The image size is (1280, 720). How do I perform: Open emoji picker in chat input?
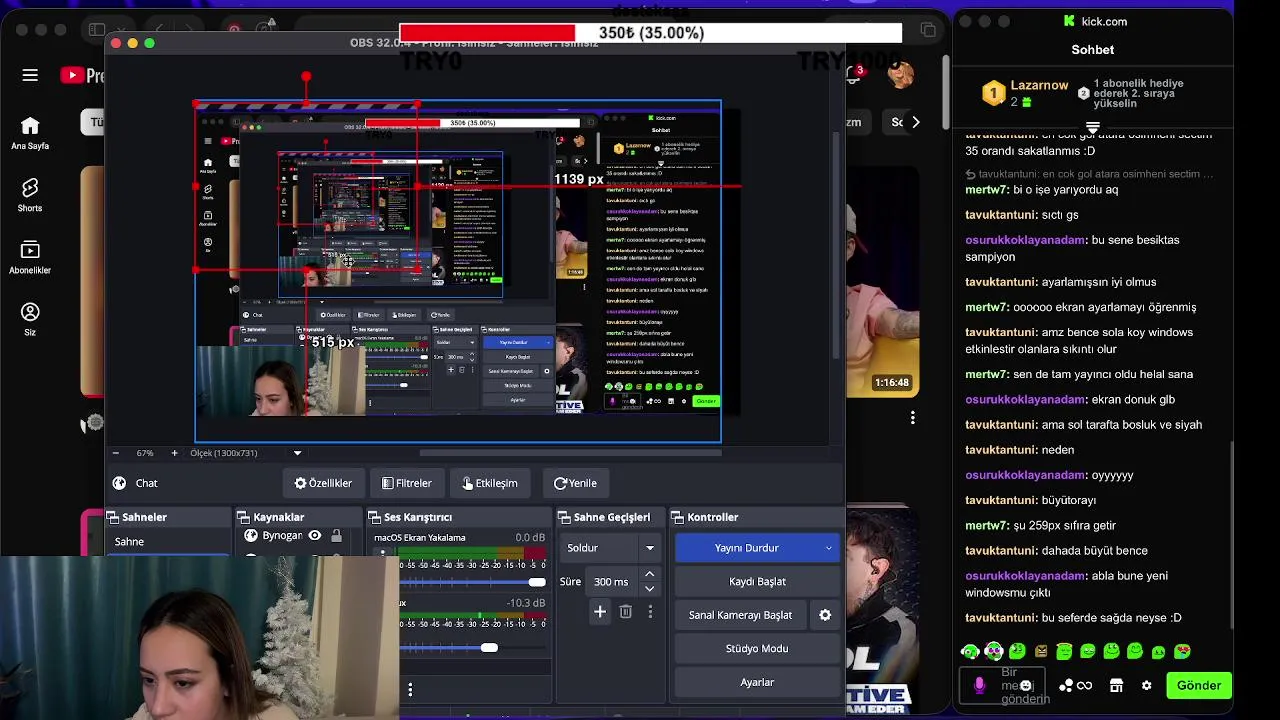click(1025, 686)
